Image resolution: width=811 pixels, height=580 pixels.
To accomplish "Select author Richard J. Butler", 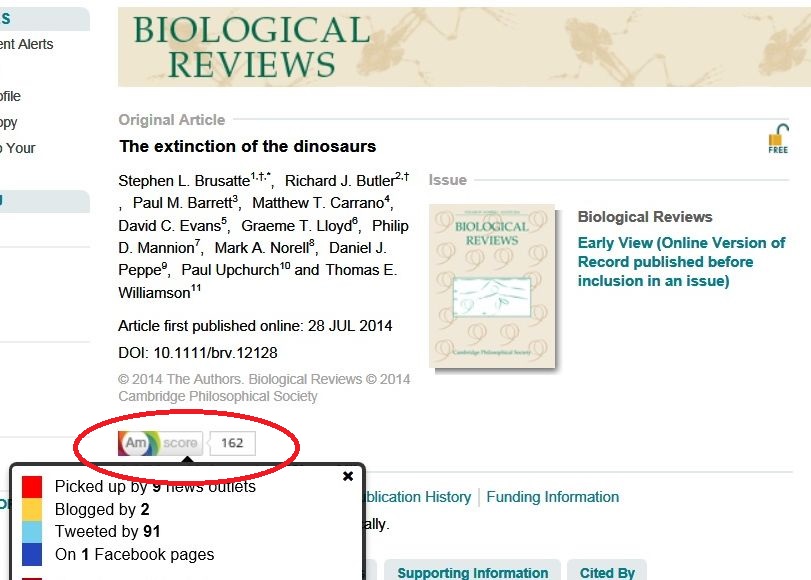I will (x=339, y=181).
